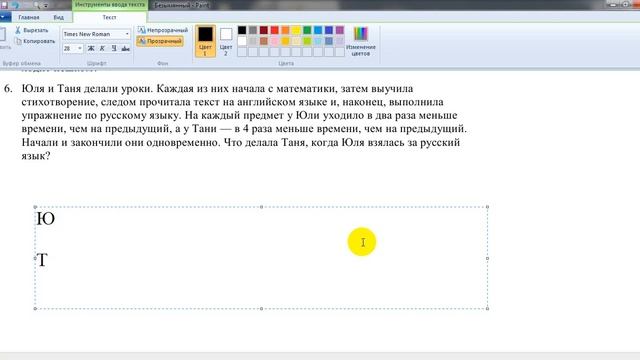This screenshot has width=640, height=360.
Task: Pick the yellow color swatch
Action: pyautogui.click(x=296, y=30)
